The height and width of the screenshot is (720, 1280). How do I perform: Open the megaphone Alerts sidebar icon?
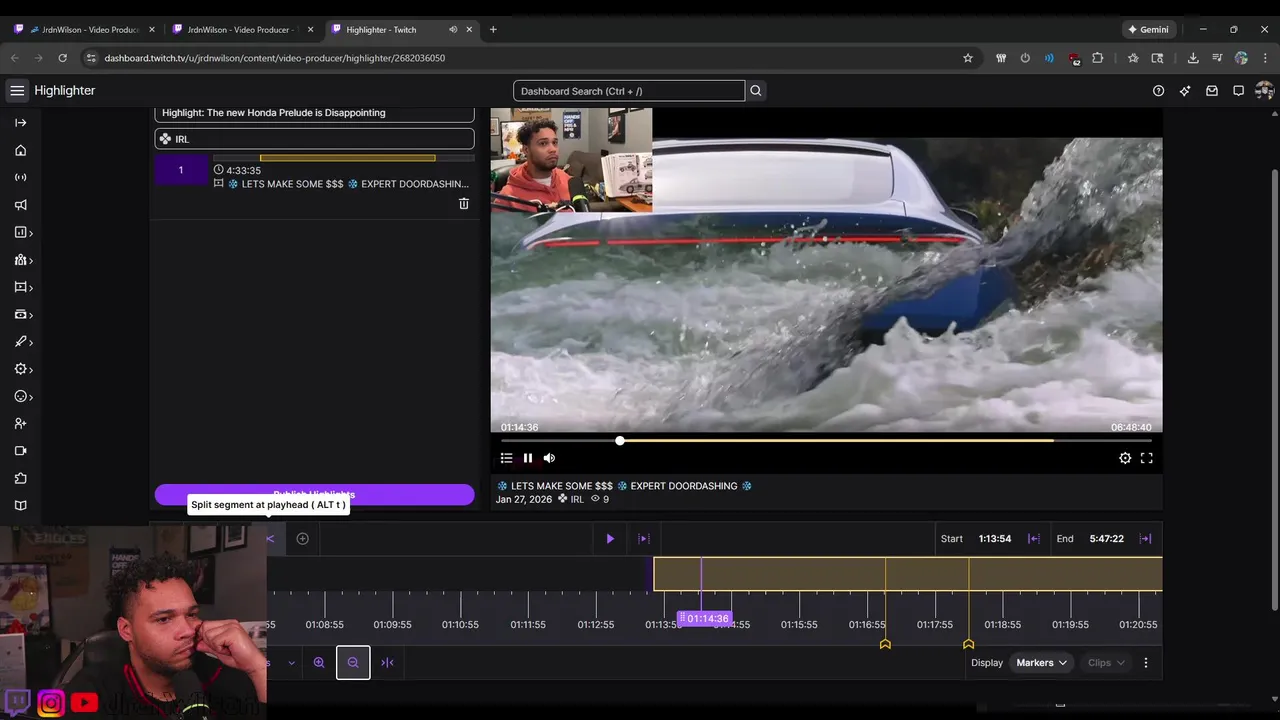pos(20,205)
